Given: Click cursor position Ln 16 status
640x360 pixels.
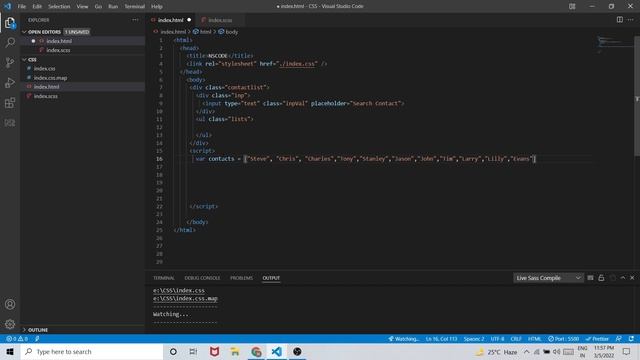Looking at the screenshot, I should click(441, 339).
